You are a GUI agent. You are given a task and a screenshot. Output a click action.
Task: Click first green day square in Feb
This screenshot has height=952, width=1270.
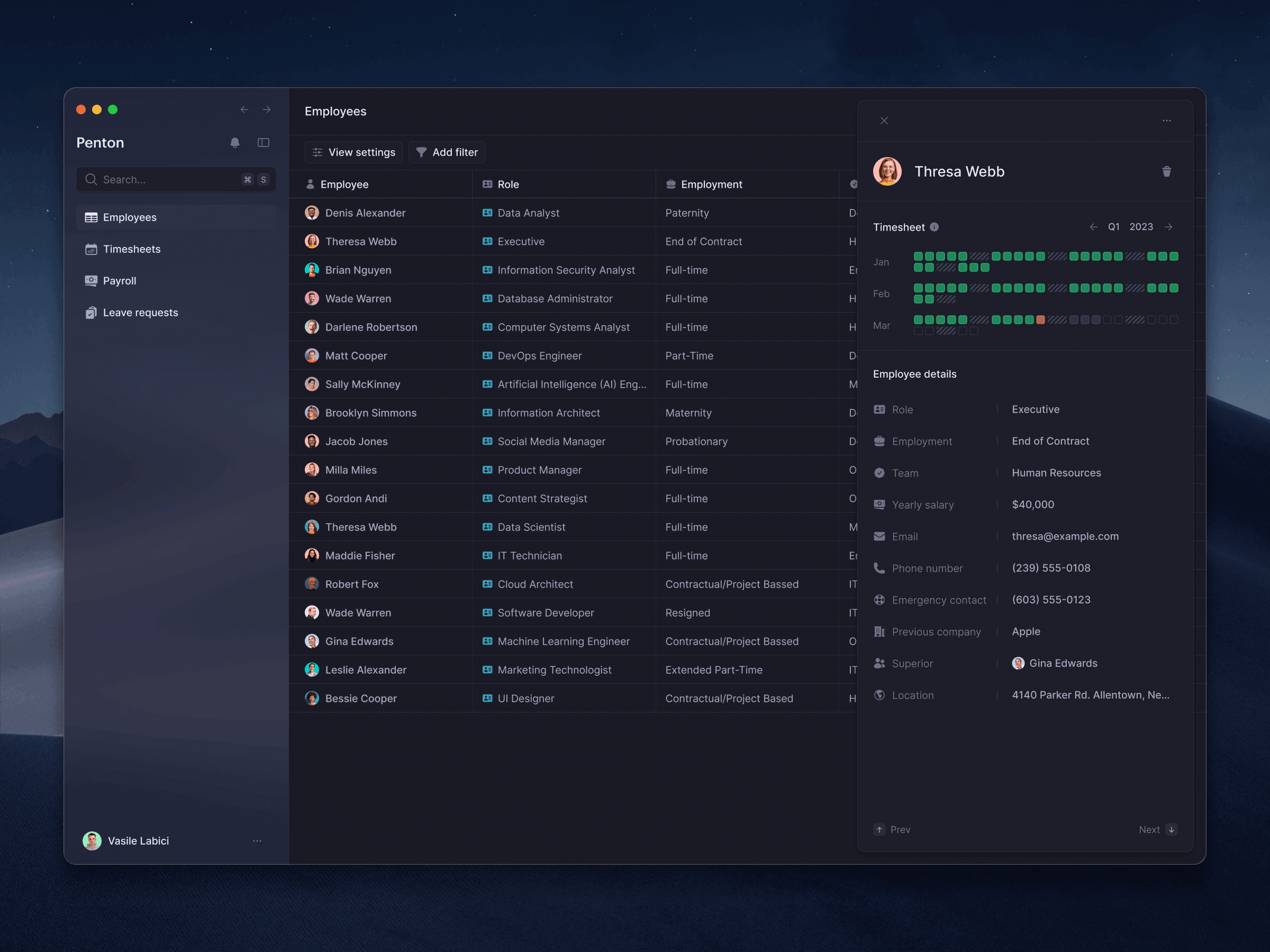pos(918,288)
